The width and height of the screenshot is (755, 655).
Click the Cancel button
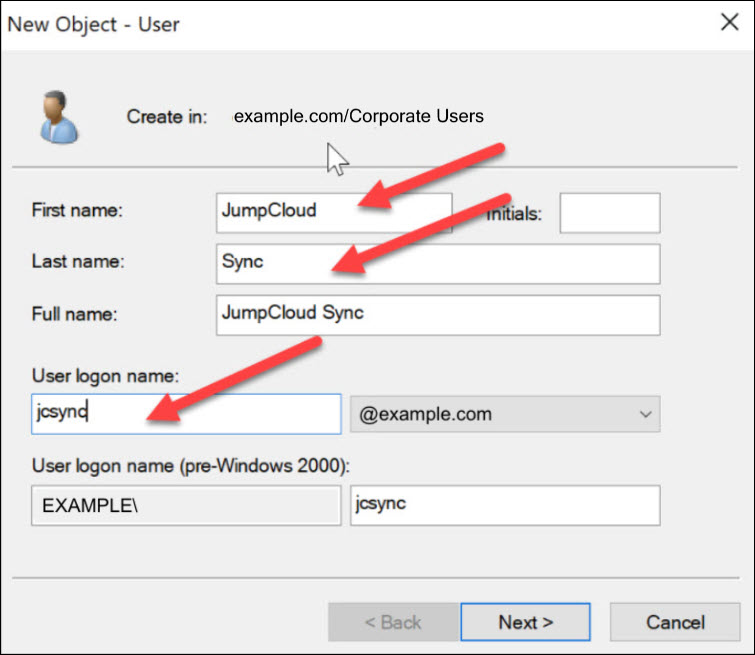point(675,622)
